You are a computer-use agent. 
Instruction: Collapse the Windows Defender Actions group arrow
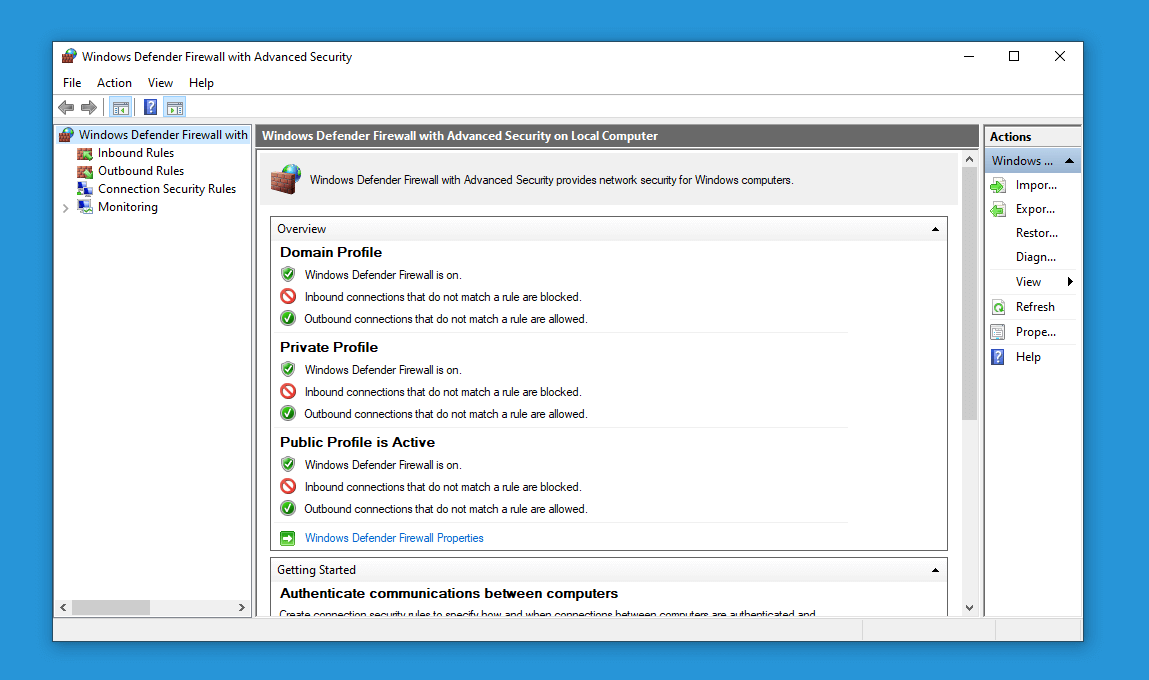click(1069, 160)
